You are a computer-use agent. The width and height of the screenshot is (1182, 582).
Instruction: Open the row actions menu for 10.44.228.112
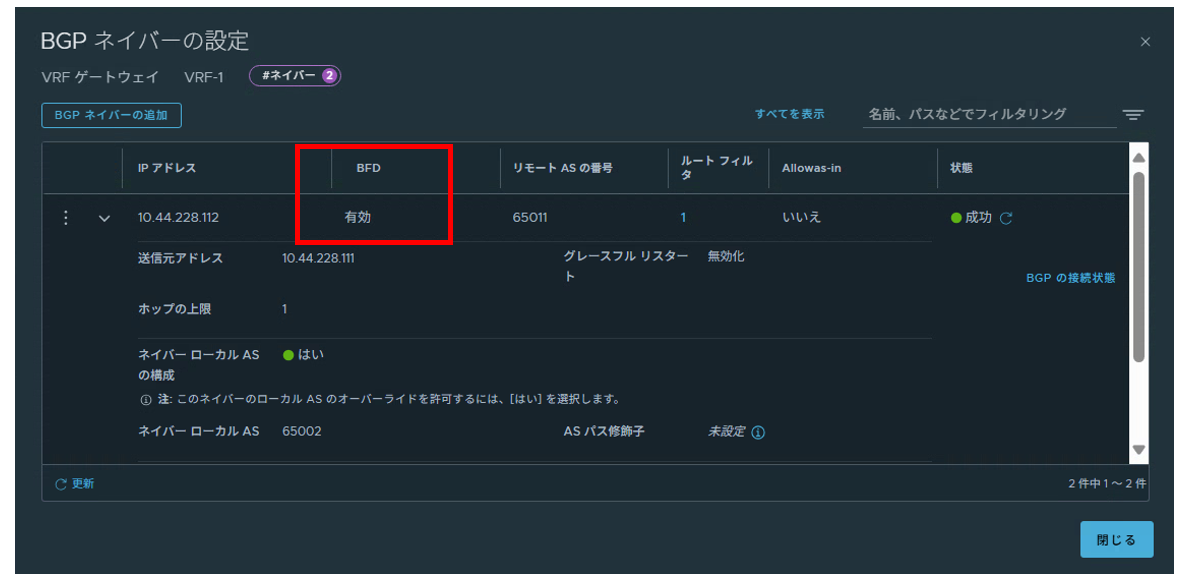(66, 218)
